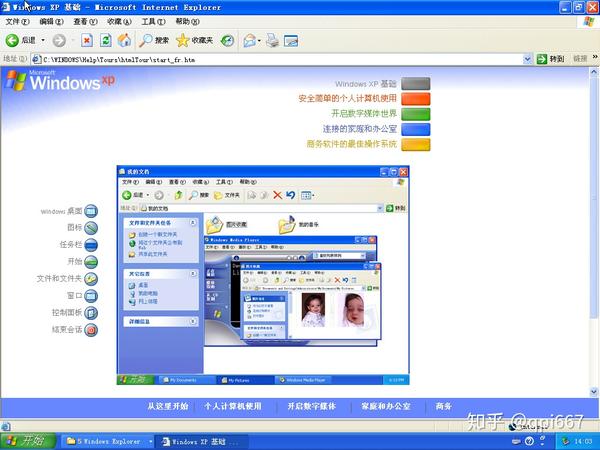This screenshot has width=600, height=450.
Task: Open the 5 Windows Explorer taskbar group
Action: [x=107, y=441]
